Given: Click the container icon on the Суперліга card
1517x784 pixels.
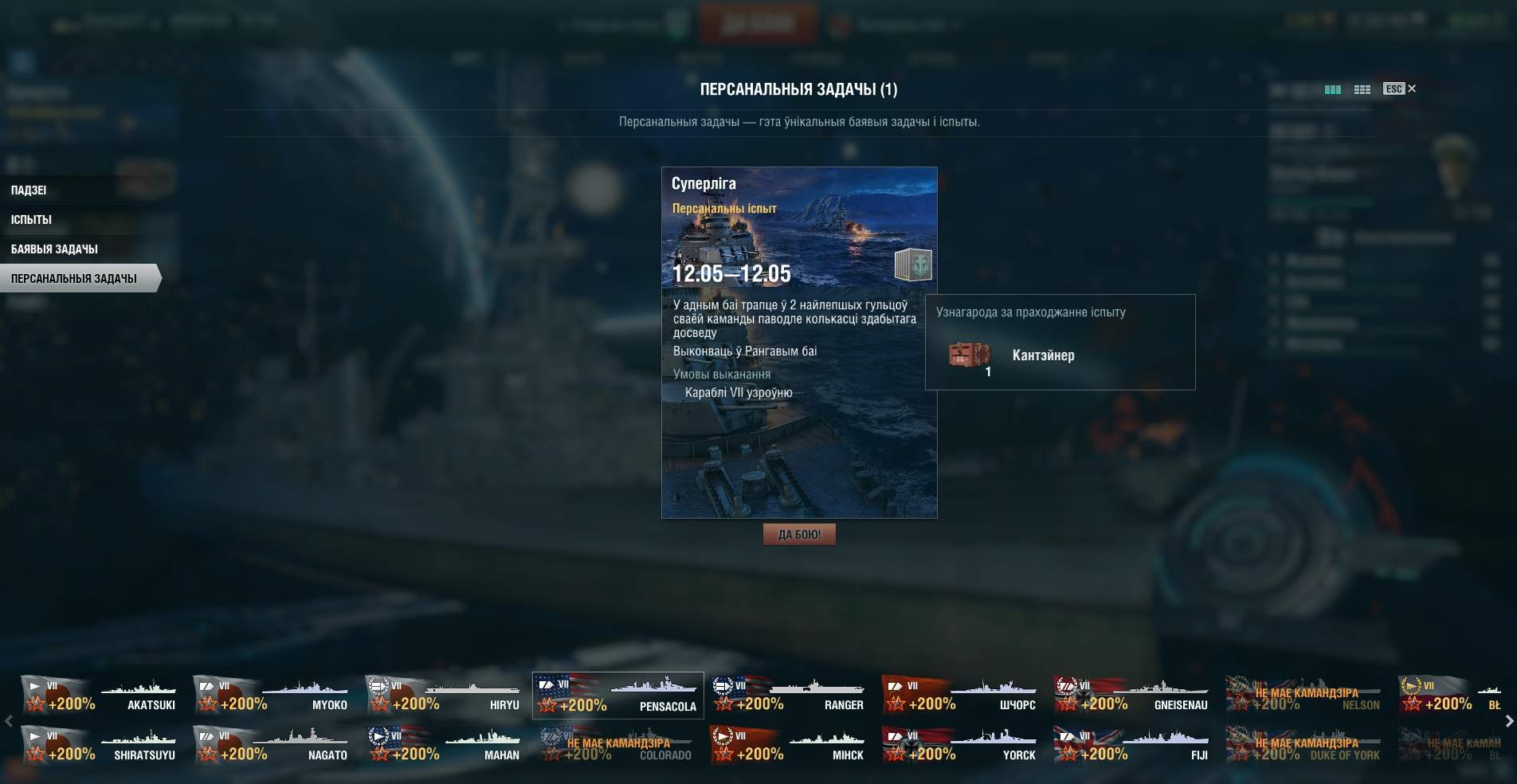Looking at the screenshot, I should [913, 265].
